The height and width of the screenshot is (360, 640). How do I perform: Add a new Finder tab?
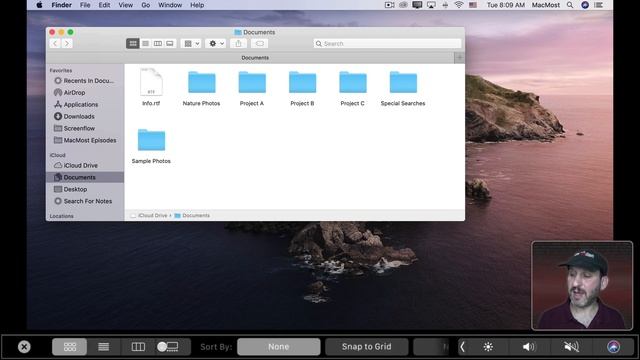(x=459, y=58)
